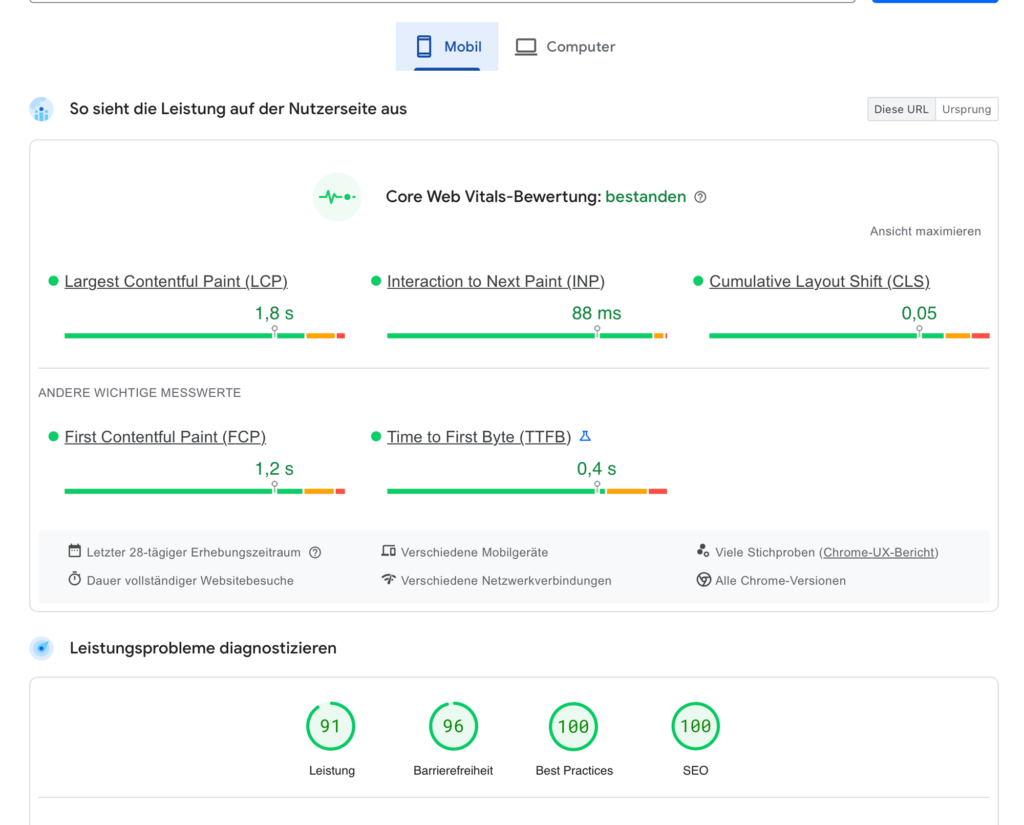Open Largest Contentful Paint (LCP) link
The image size is (1024, 825).
coord(176,282)
